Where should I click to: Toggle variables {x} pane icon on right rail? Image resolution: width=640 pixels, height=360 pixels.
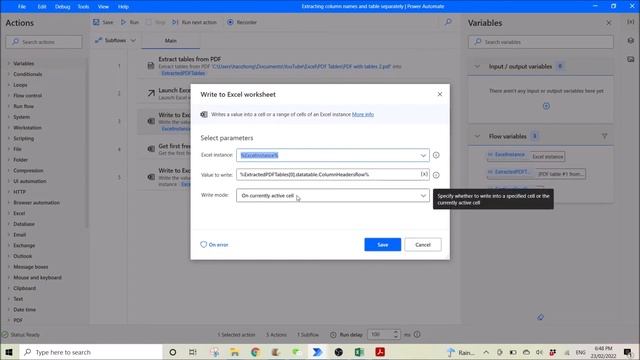click(x=631, y=22)
